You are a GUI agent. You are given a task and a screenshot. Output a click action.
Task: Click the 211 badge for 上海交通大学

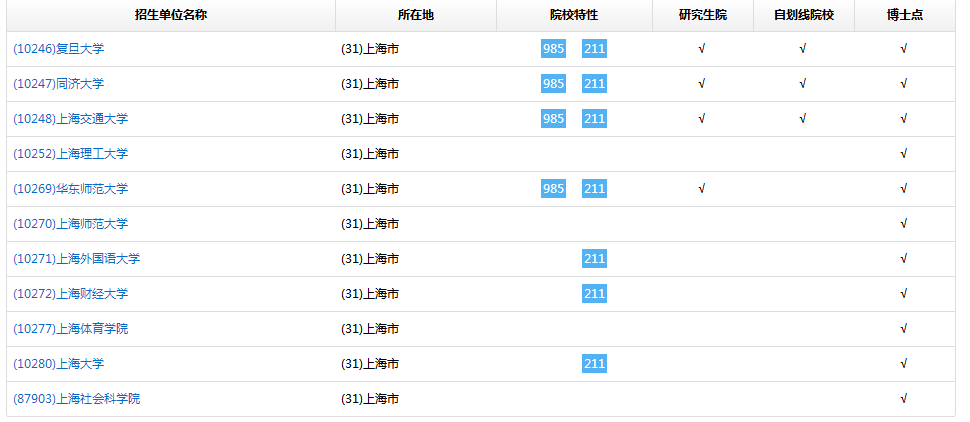[x=594, y=119]
